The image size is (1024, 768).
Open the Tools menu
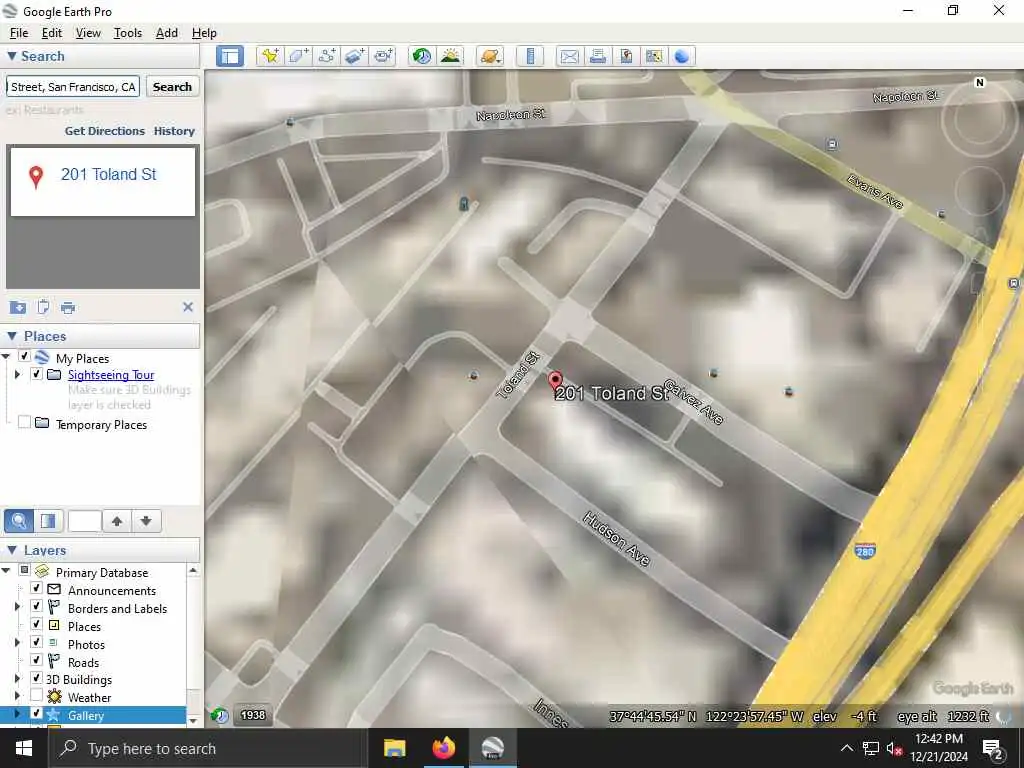[127, 33]
